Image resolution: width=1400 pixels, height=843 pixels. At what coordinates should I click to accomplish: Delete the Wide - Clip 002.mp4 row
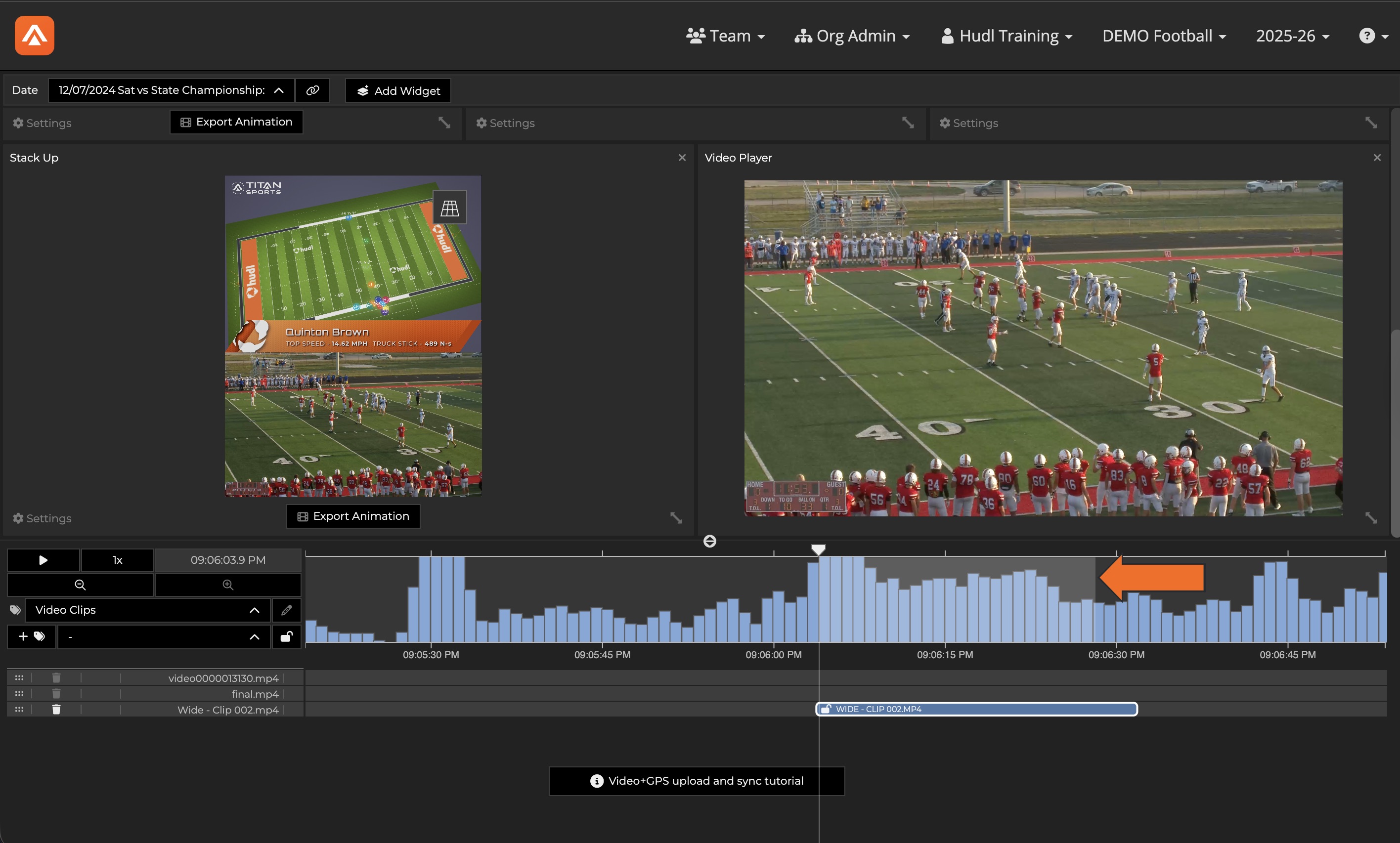tap(56, 709)
